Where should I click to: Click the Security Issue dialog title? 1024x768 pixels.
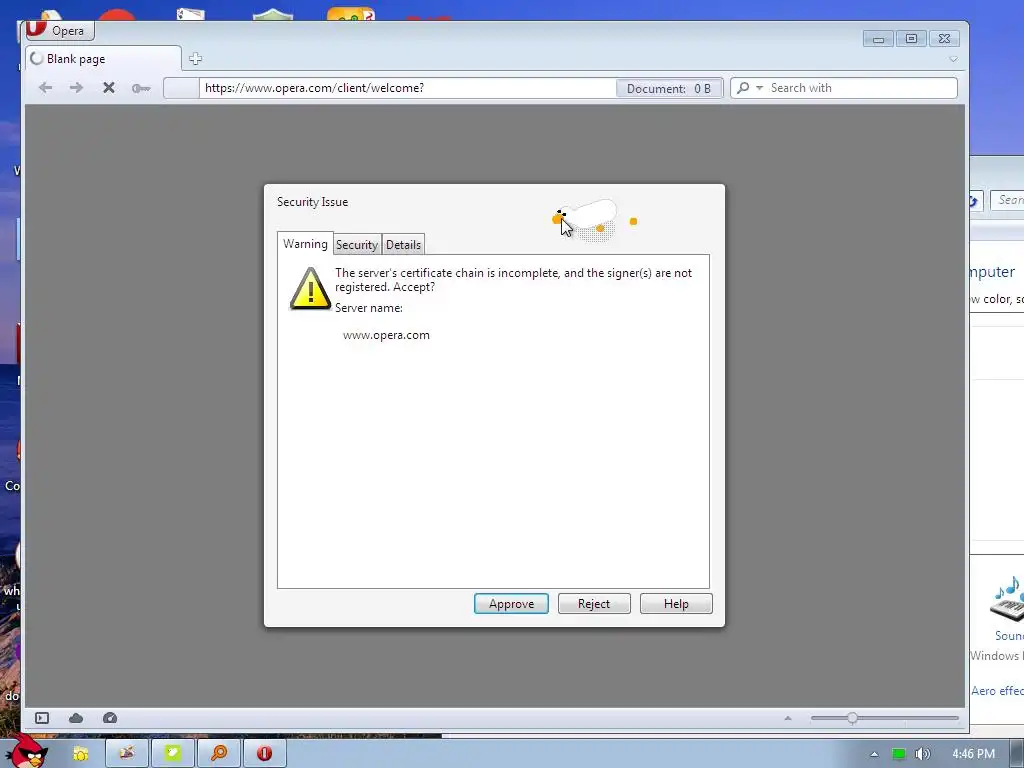tap(312, 202)
